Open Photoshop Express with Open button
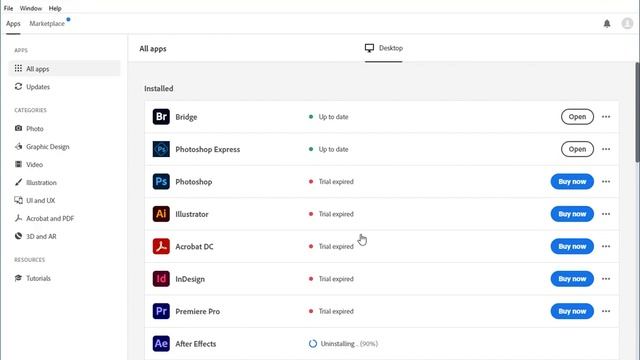Image resolution: width=640 pixels, height=360 pixels. pos(577,149)
